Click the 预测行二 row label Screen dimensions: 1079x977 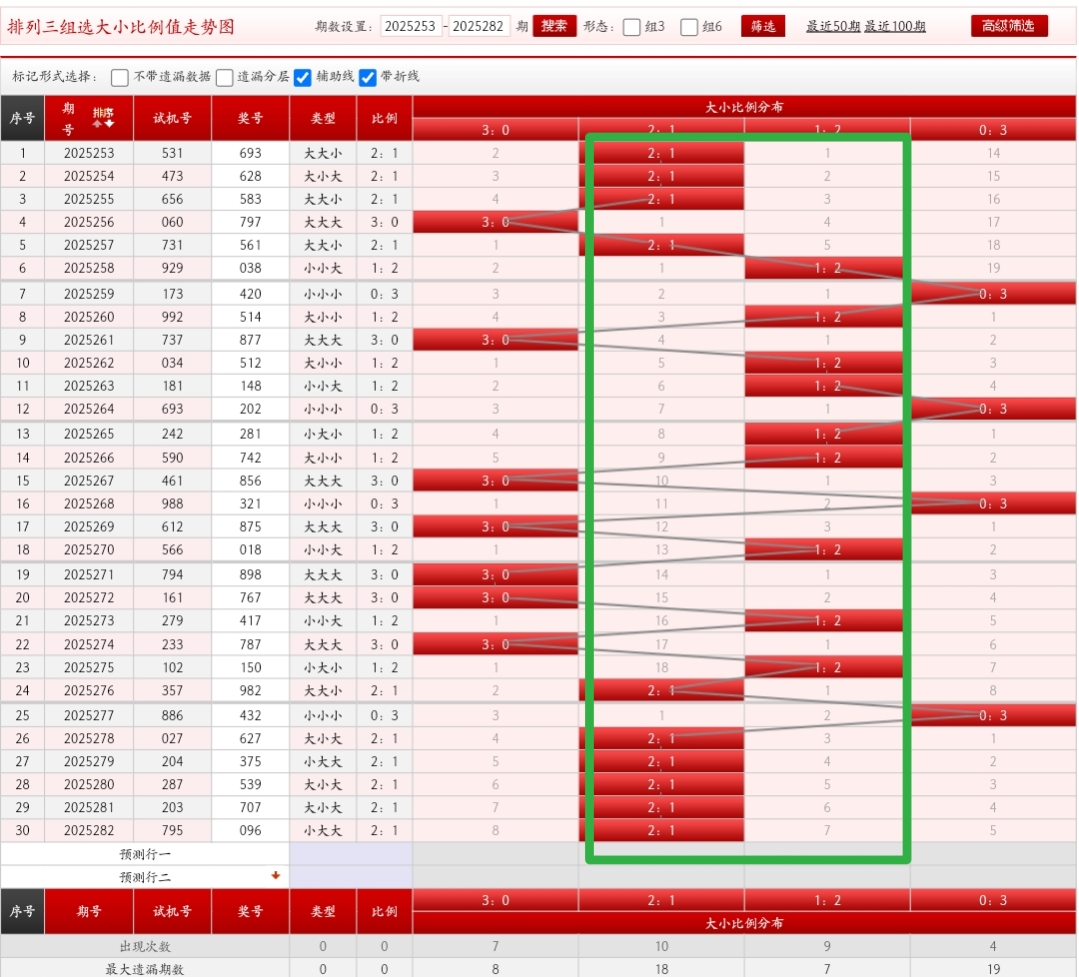click(x=145, y=877)
